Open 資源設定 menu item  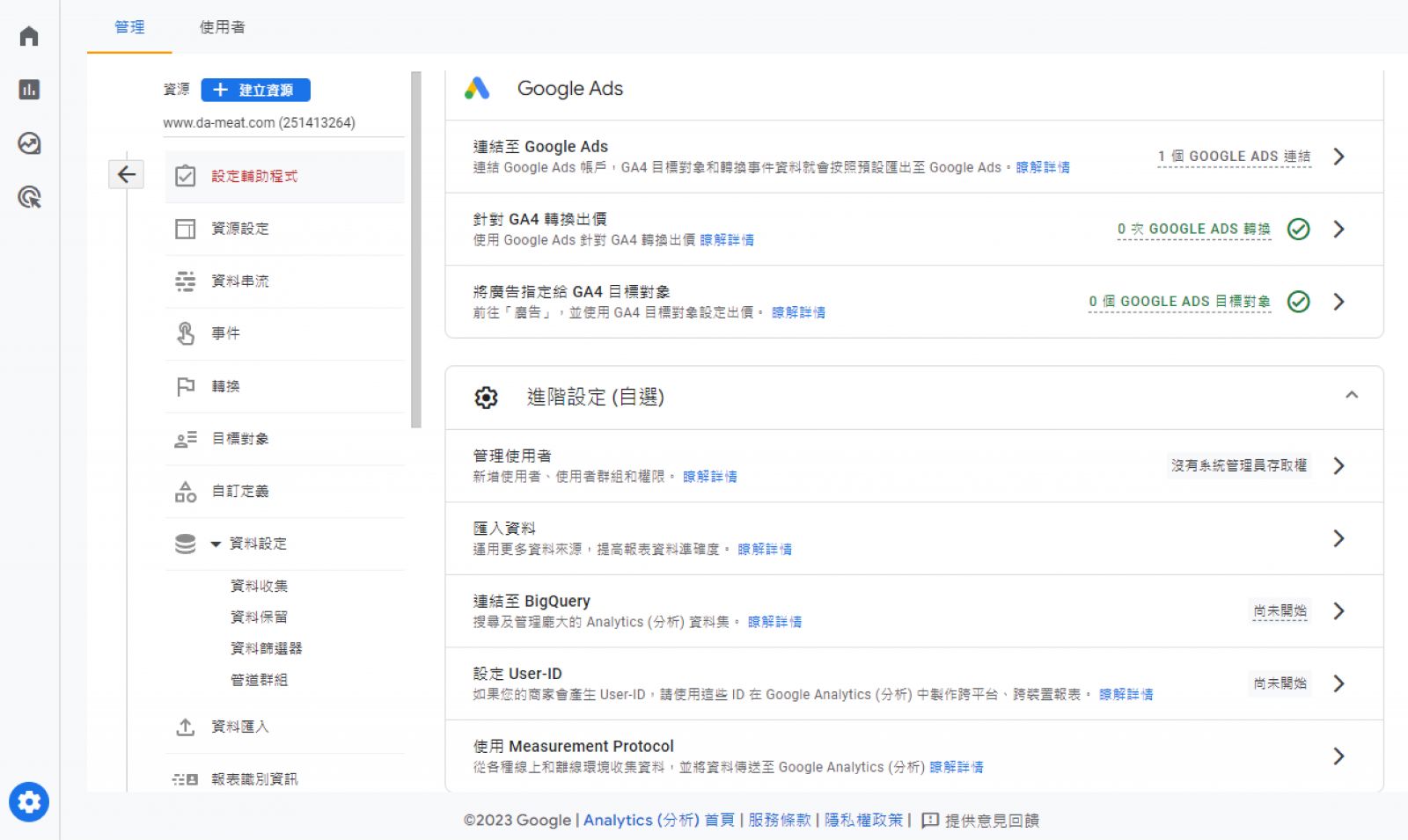[284, 229]
